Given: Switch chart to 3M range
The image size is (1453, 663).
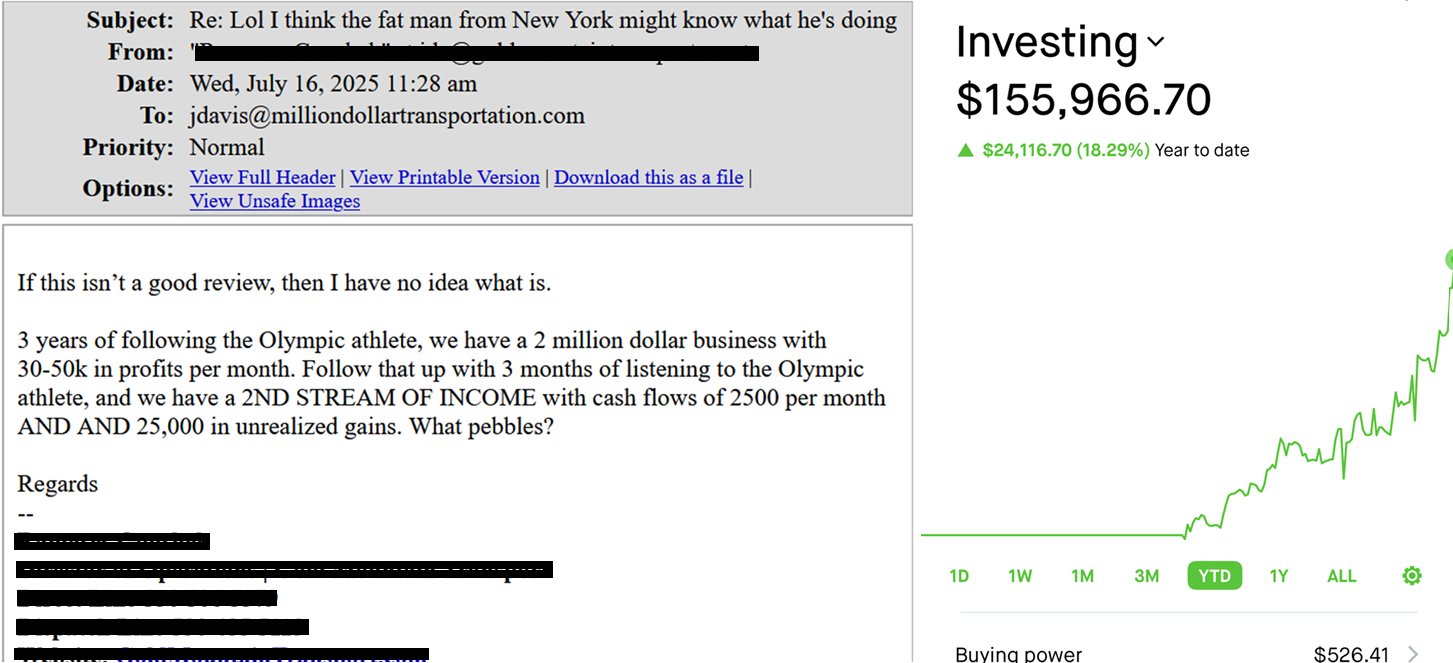Looking at the screenshot, I should [x=1146, y=575].
